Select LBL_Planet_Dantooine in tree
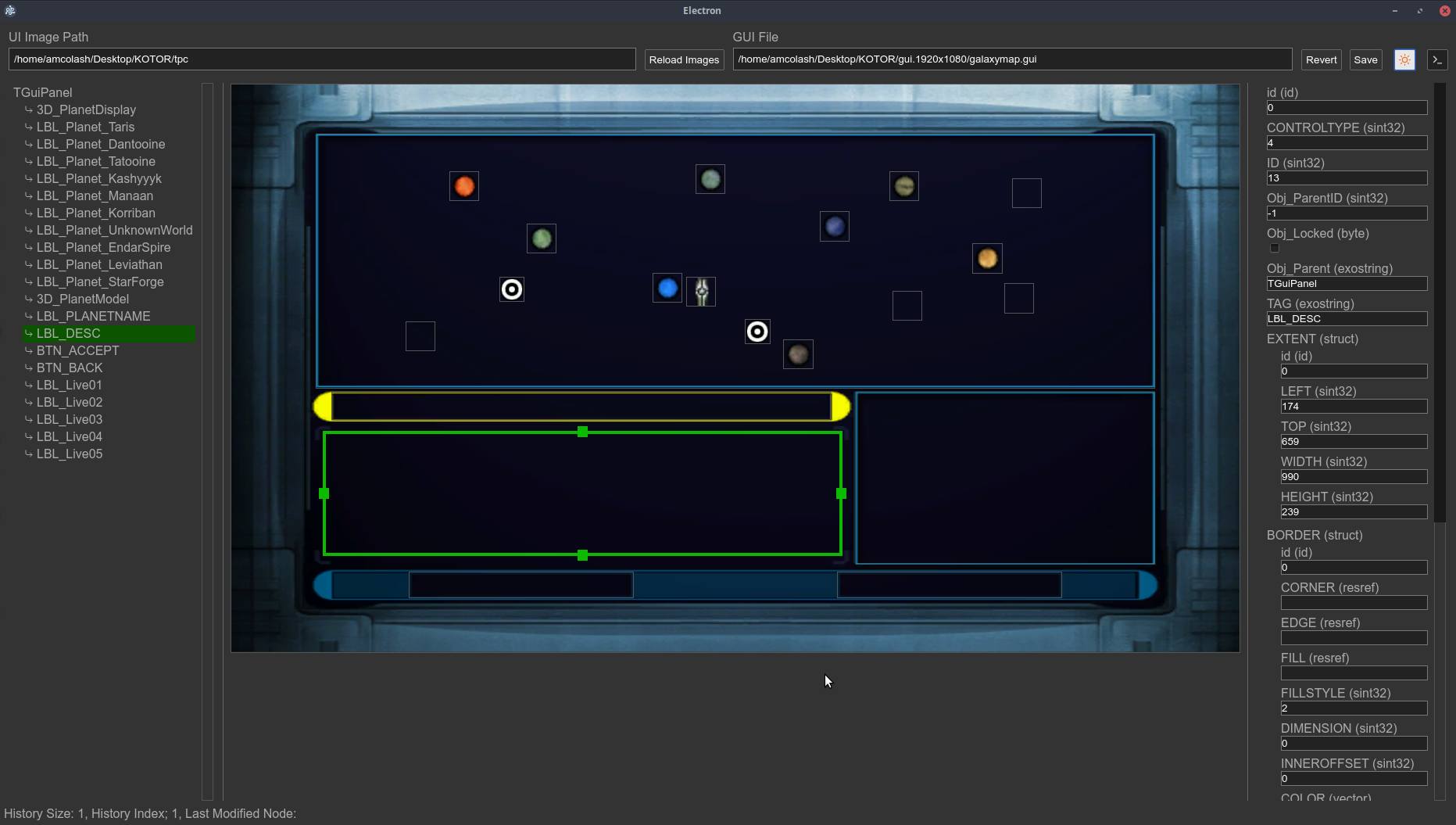Viewport: 1456px width, 825px height. (101, 144)
